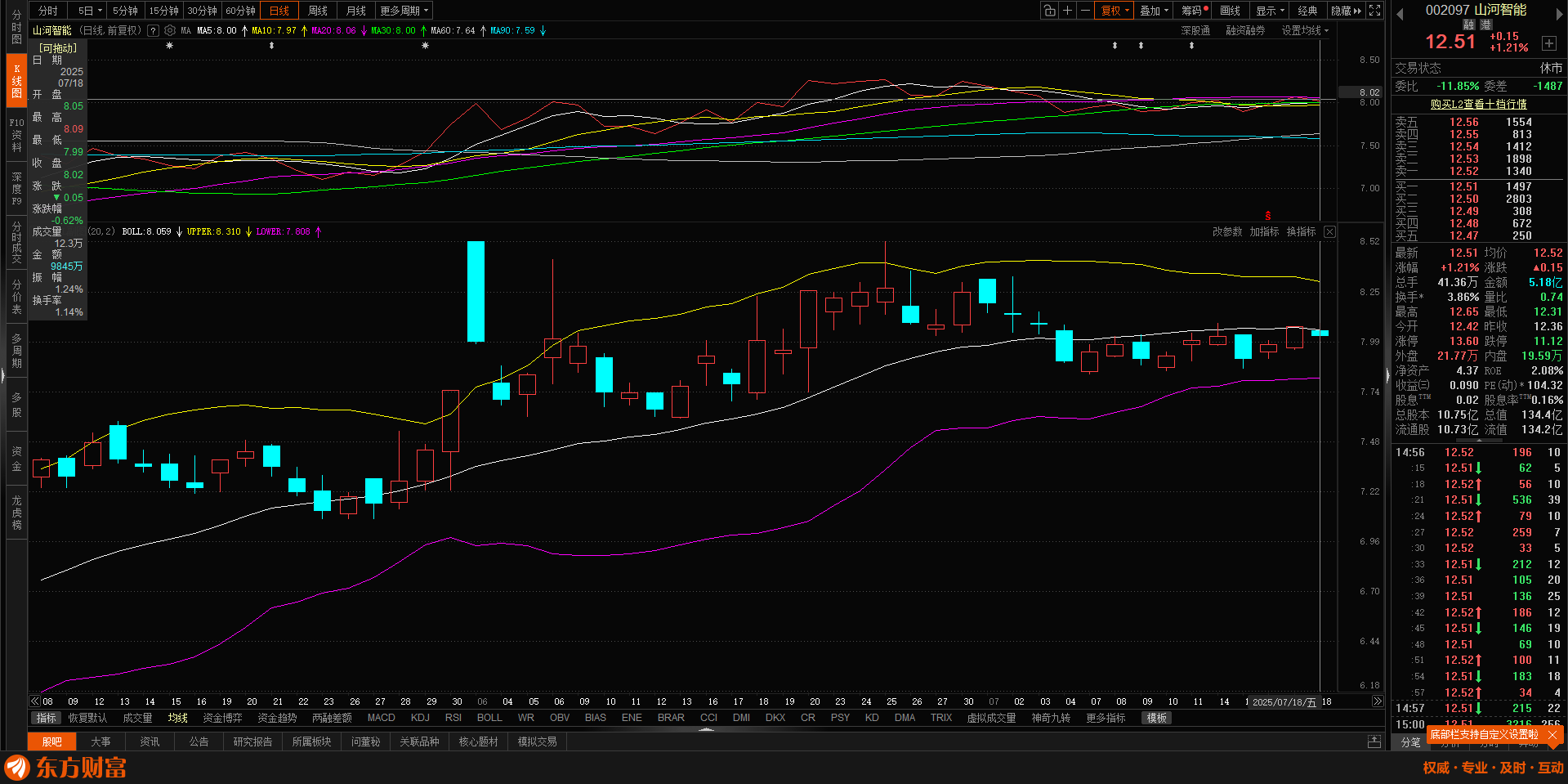1568x784 pixels.
Task: Toggle the 筹码 chip distribution panel
Action: coord(1194,11)
